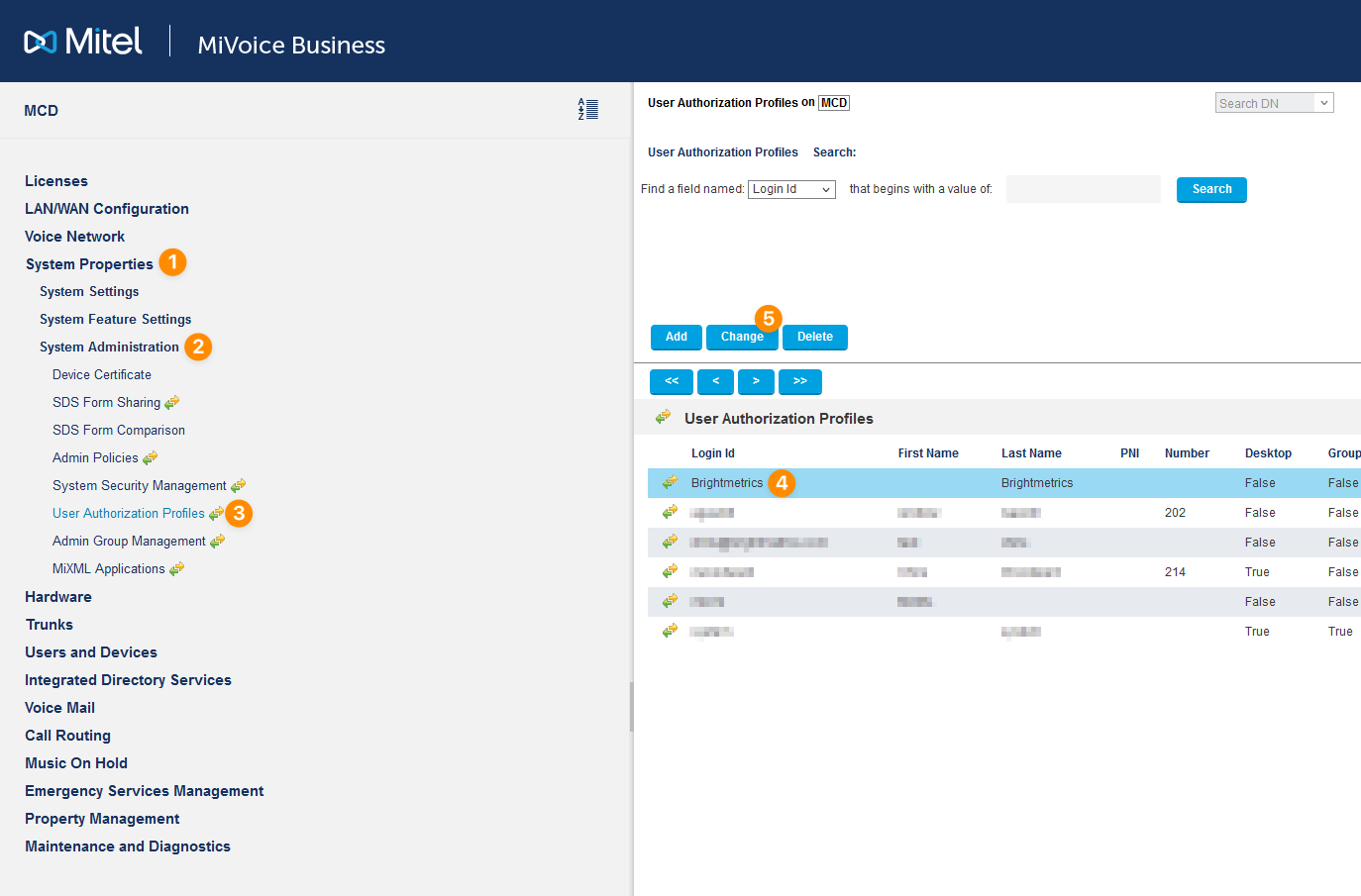This screenshot has height=896, width=1361.
Task: Click the search value input field
Action: coord(1084,189)
